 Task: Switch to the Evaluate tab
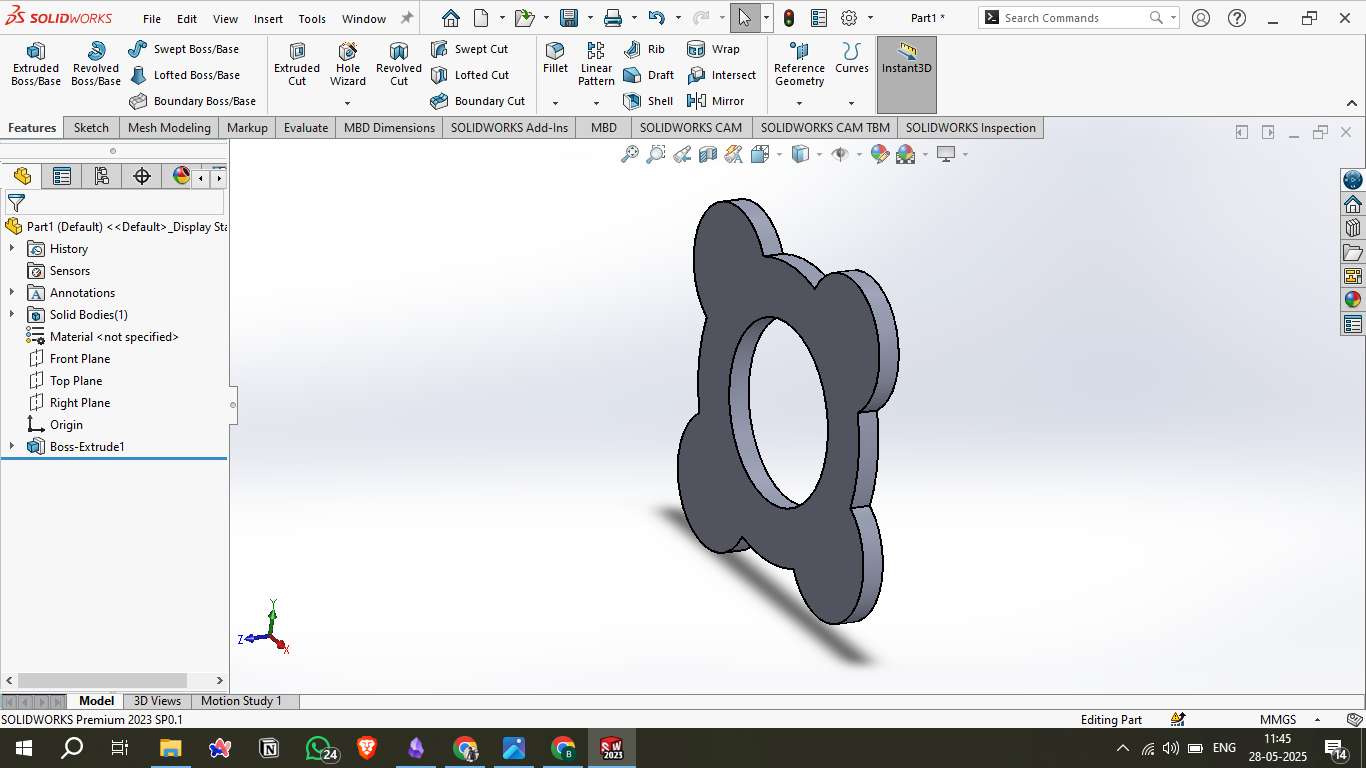click(306, 128)
